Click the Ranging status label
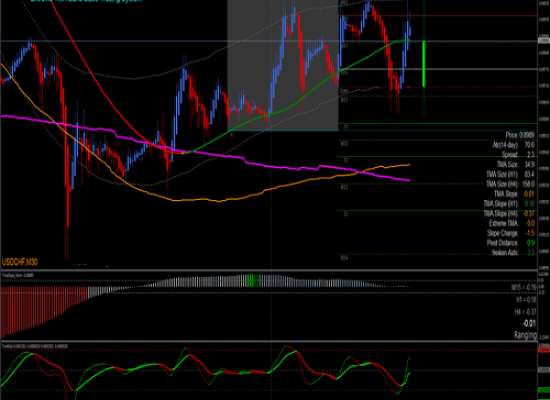550x400 pixels. click(x=525, y=335)
